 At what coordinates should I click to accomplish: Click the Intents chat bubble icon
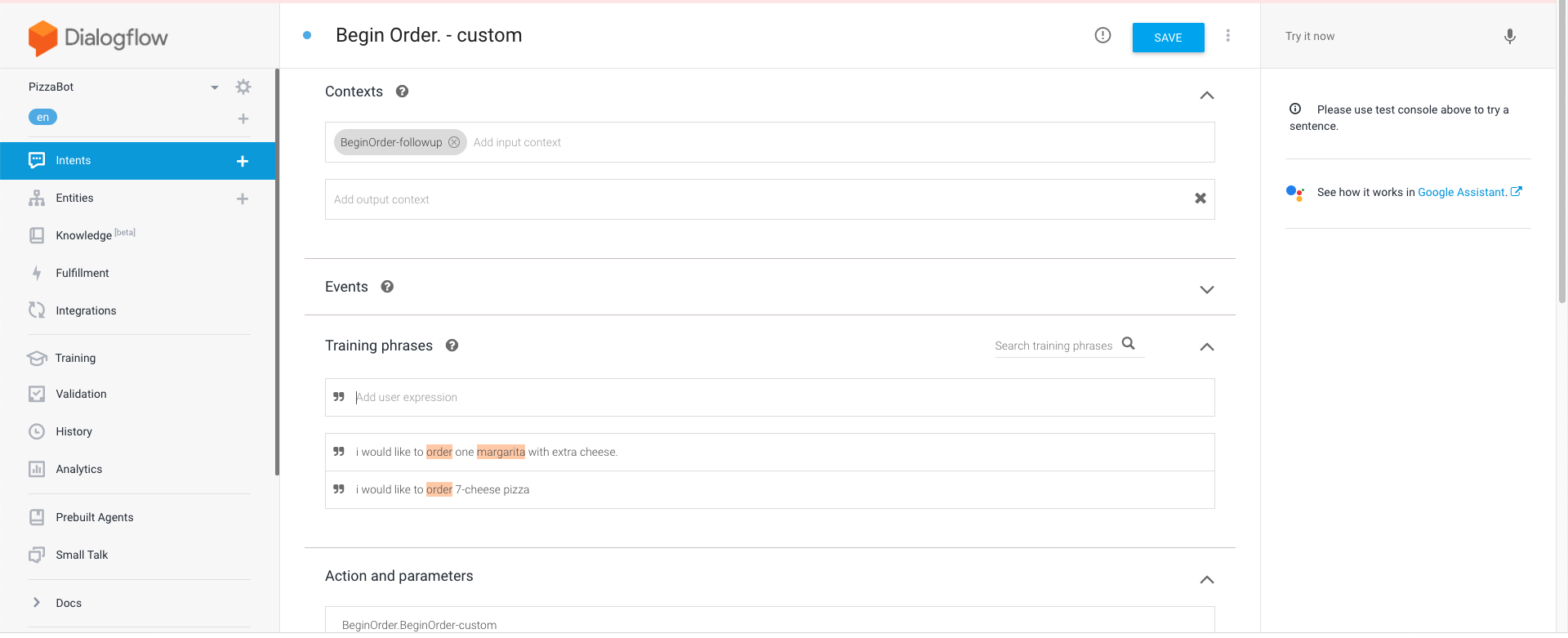click(37, 160)
